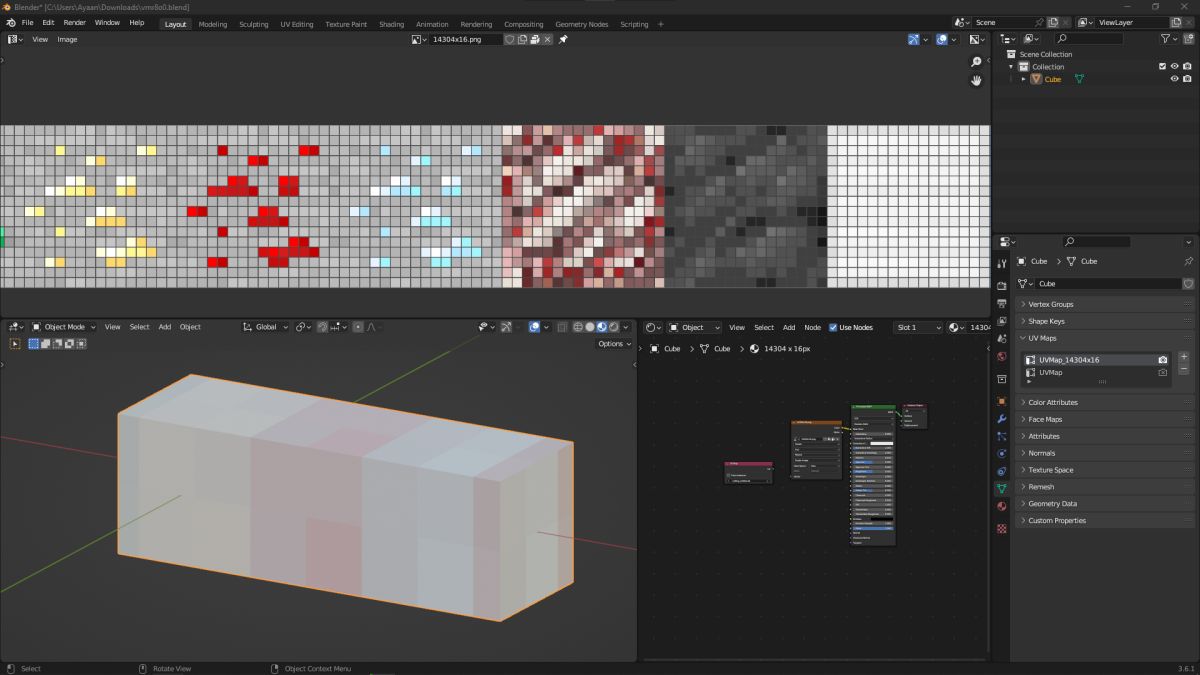Open the Slot 1 material dropdown

918,327
